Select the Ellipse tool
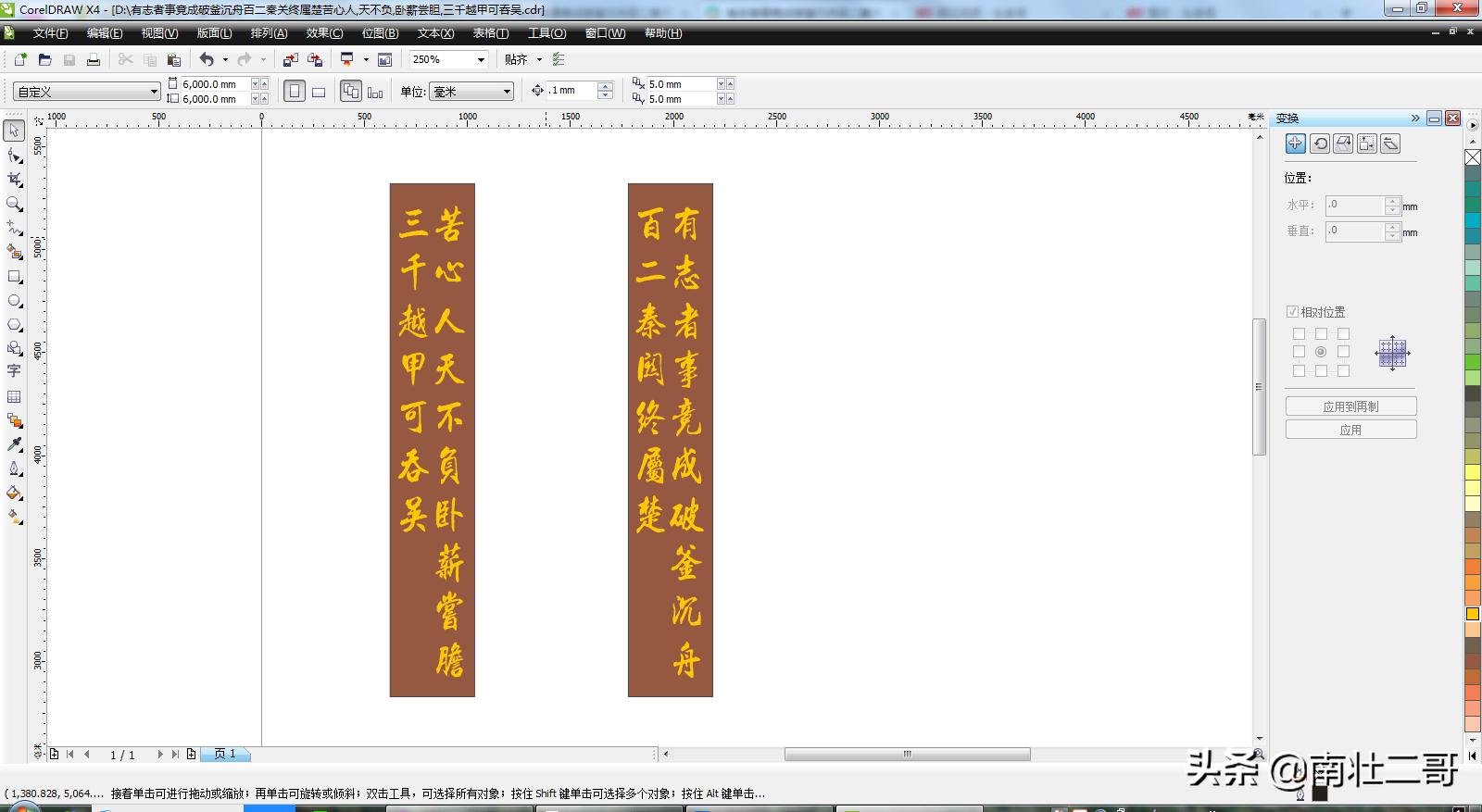This screenshot has height=812, width=1482. (14, 300)
